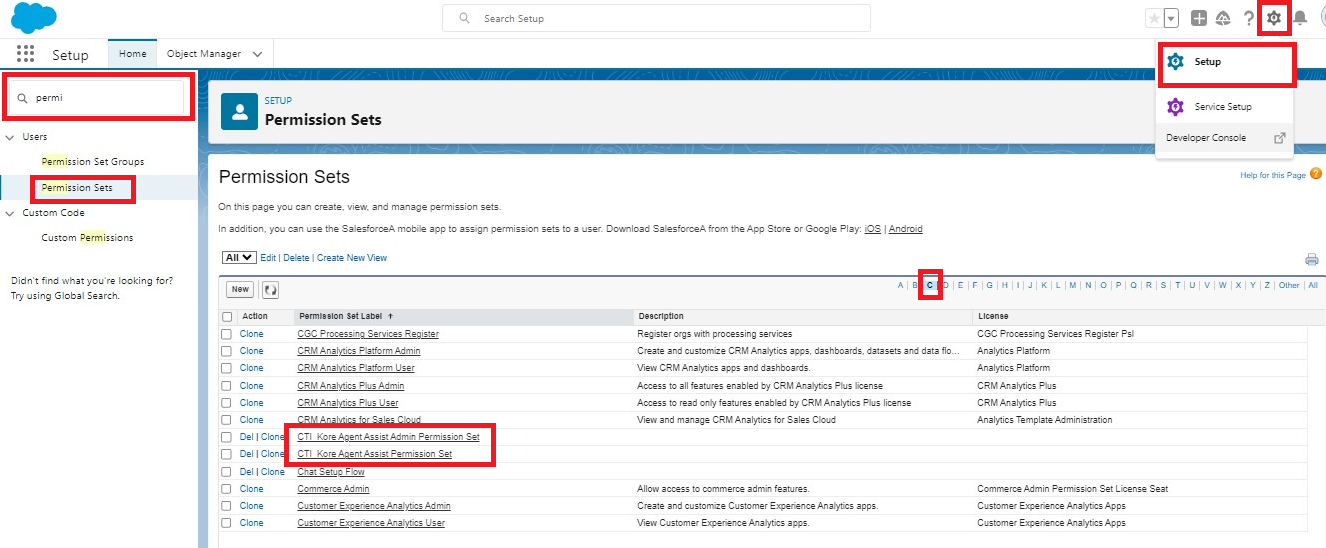1326x548 pixels.
Task: Open the App Launcher grid icon
Action: (25, 55)
